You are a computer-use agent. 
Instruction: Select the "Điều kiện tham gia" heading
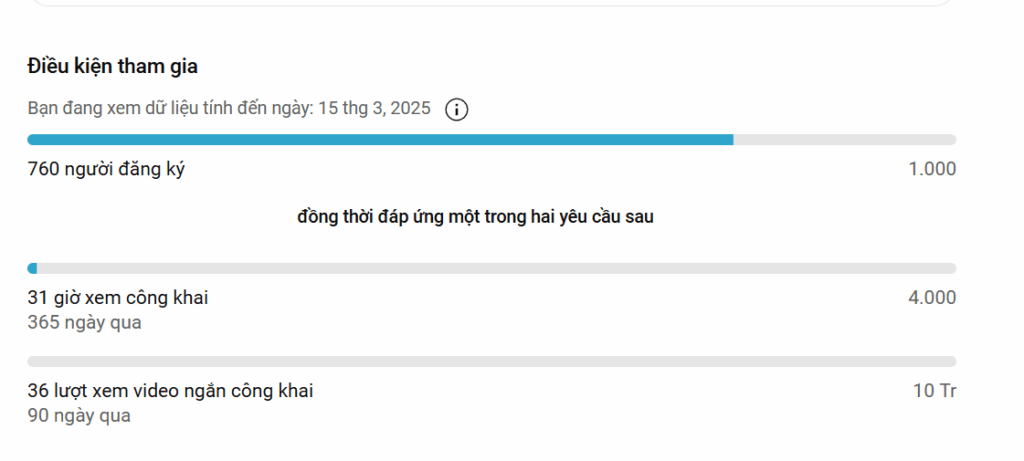click(112, 66)
